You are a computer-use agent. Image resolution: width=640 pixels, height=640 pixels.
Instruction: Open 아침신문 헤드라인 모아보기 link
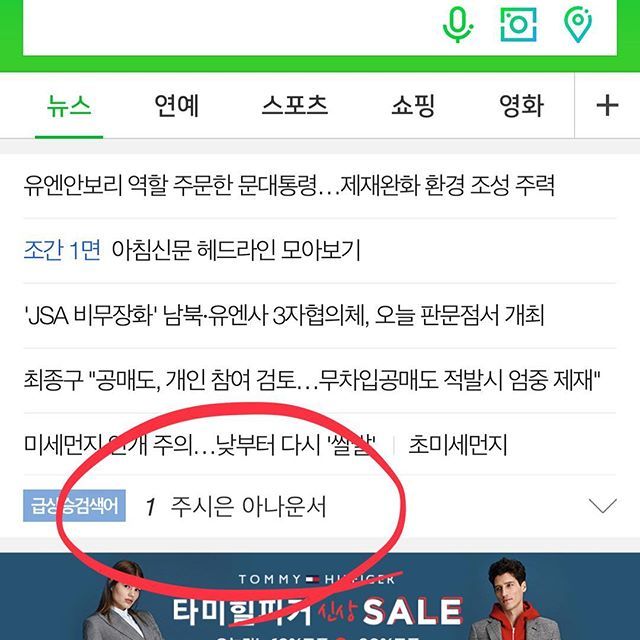[236, 250]
